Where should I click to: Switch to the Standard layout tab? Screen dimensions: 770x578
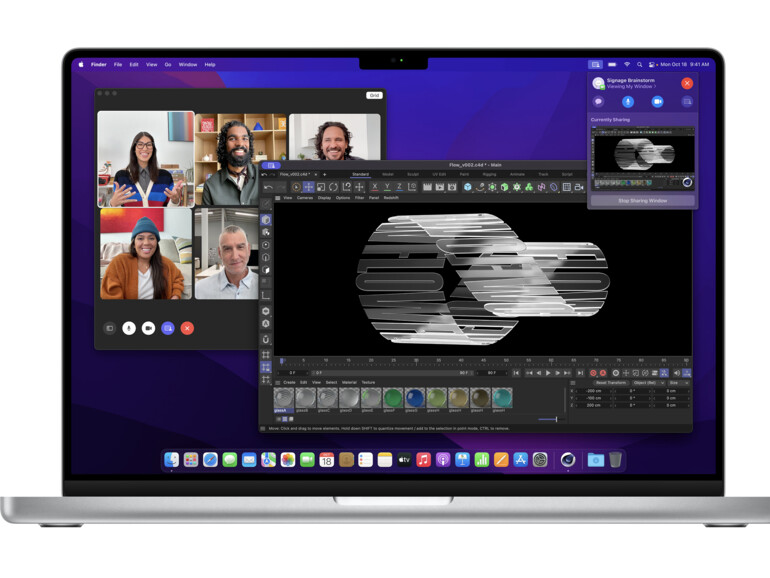(x=360, y=174)
